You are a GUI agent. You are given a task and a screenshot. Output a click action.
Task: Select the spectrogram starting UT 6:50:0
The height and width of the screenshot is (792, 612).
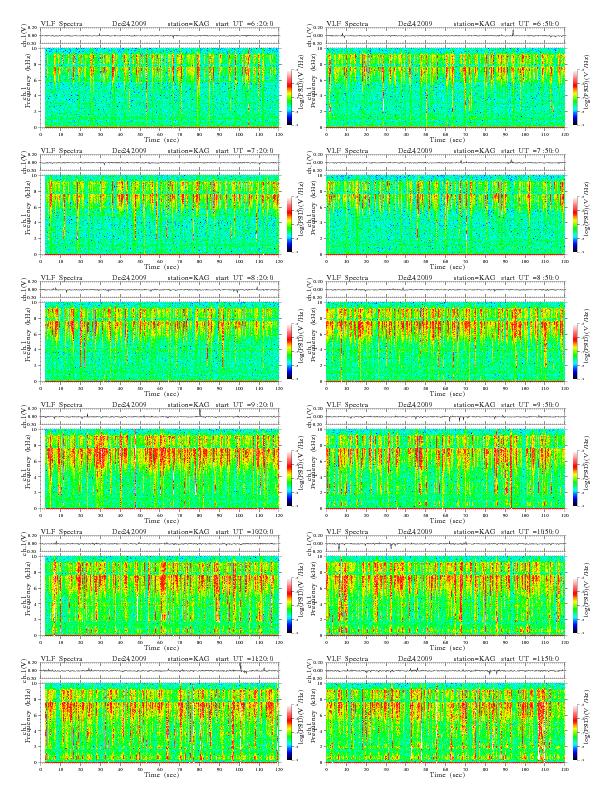coord(445,88)
